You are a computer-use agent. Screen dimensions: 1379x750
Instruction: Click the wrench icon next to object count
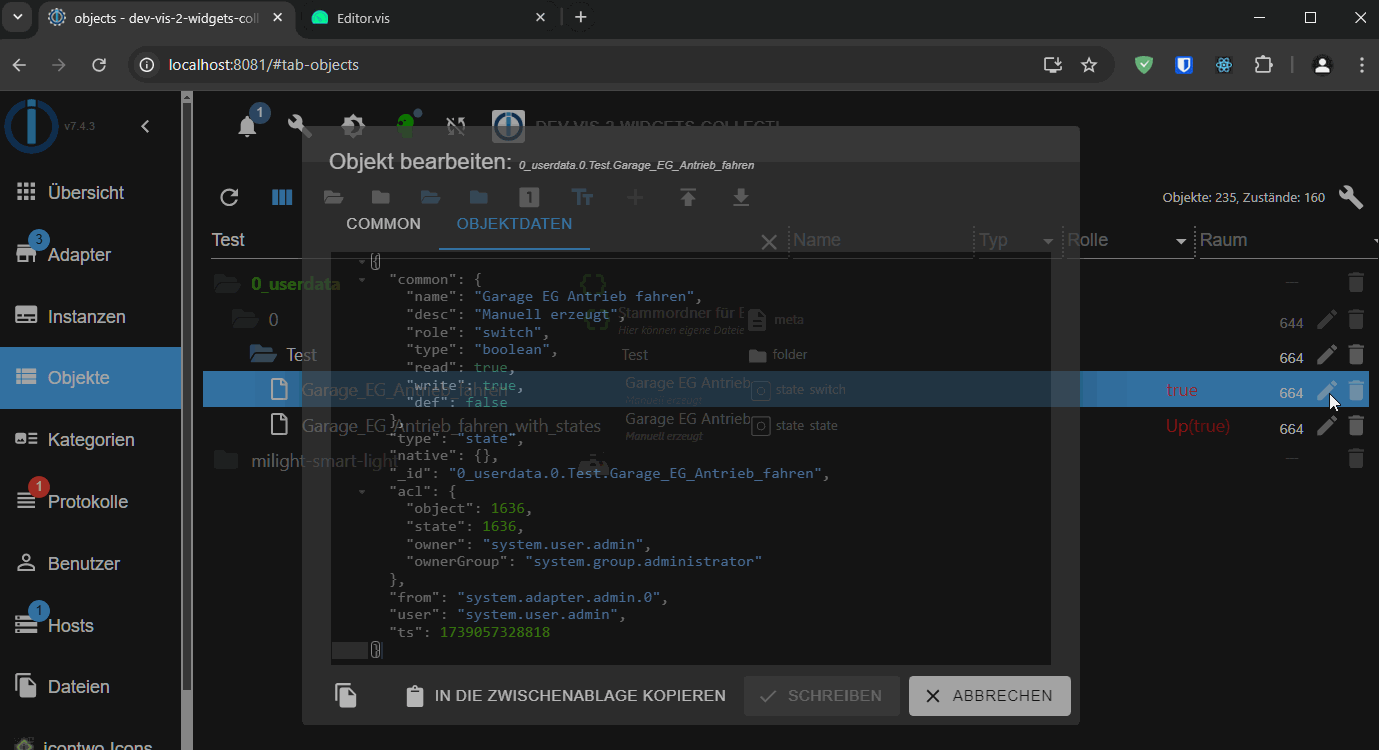pos(1350,197)
